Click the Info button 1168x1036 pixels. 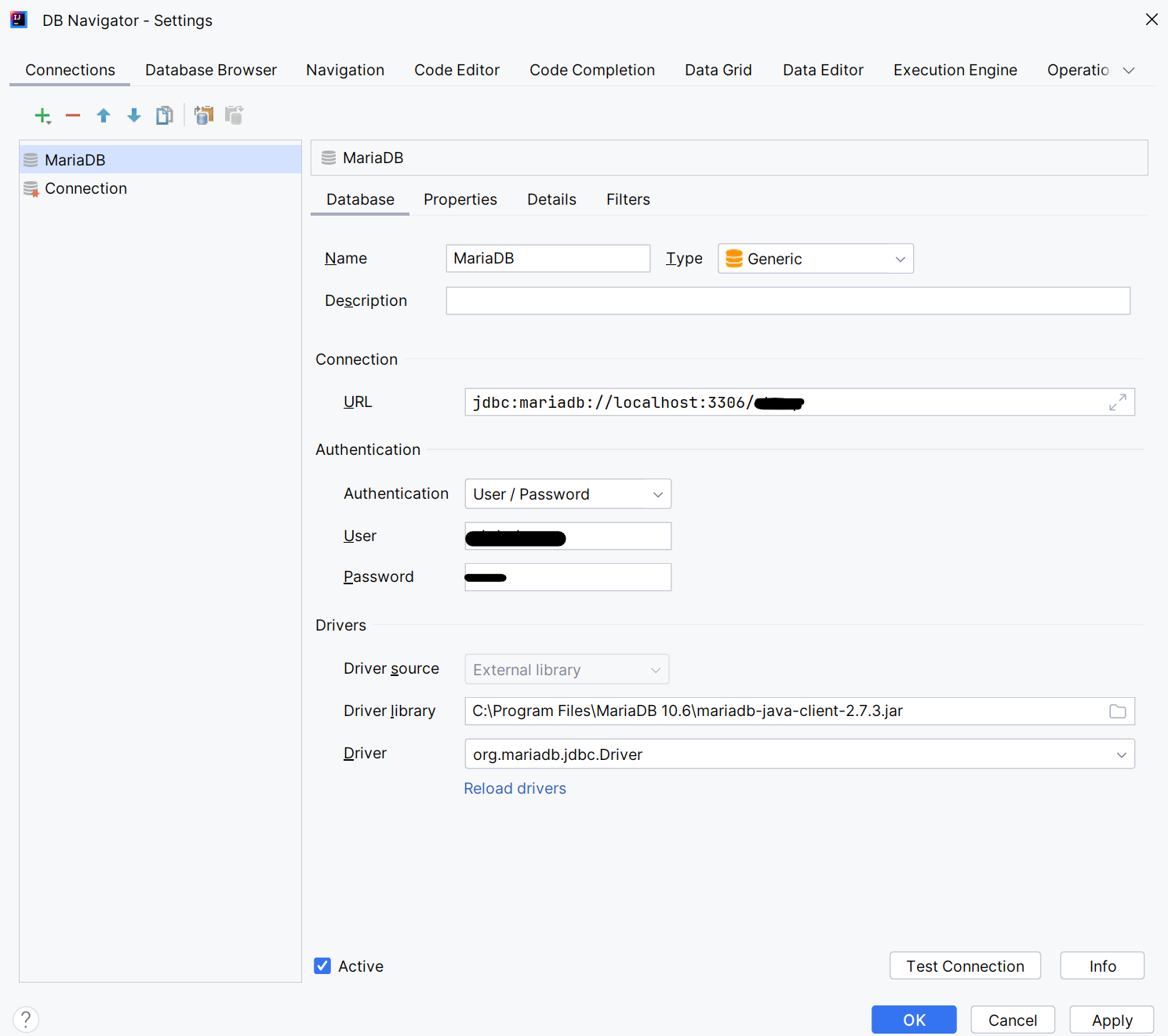pos(1102,965)
